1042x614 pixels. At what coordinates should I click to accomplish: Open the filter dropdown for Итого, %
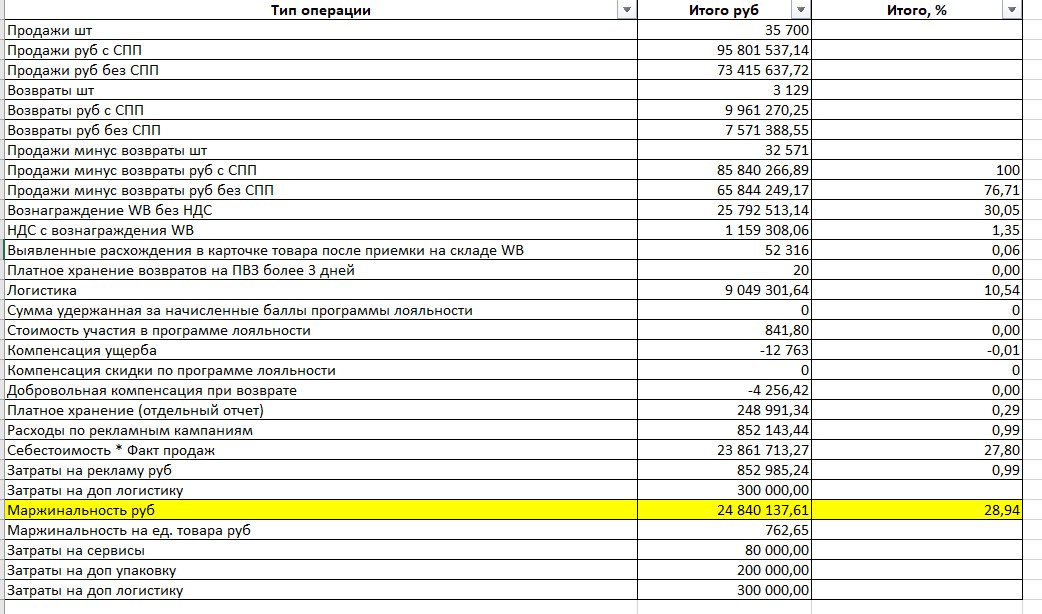pos(1012,10)
